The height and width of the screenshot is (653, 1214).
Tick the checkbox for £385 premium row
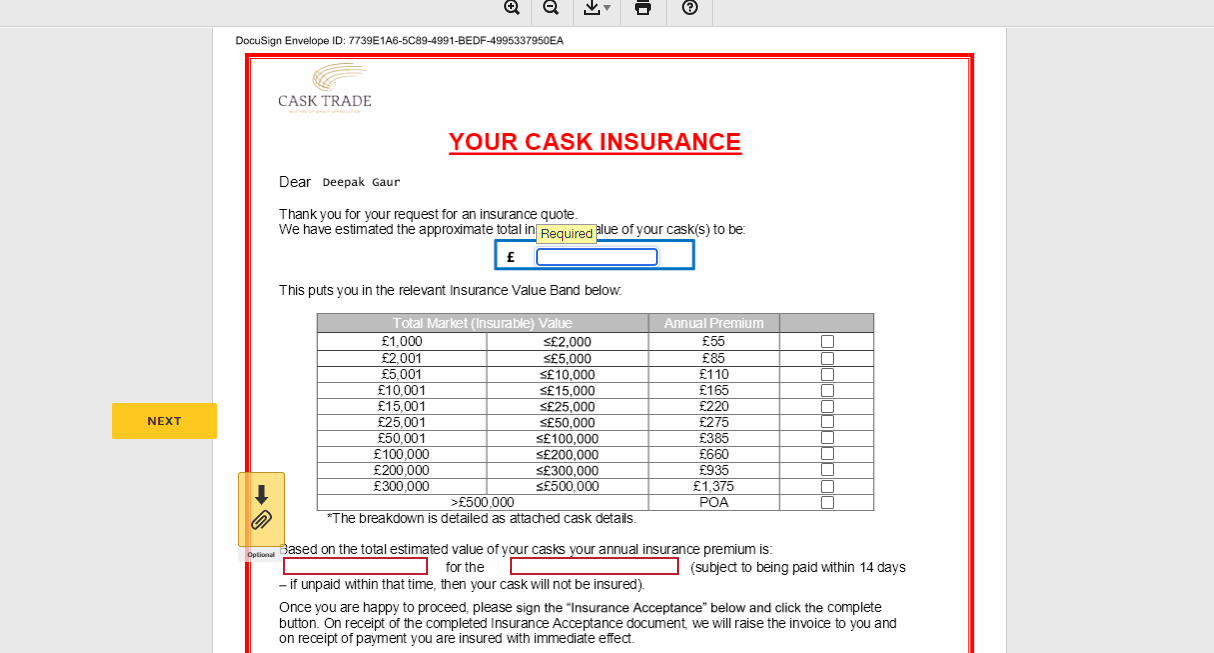(827, 438)
